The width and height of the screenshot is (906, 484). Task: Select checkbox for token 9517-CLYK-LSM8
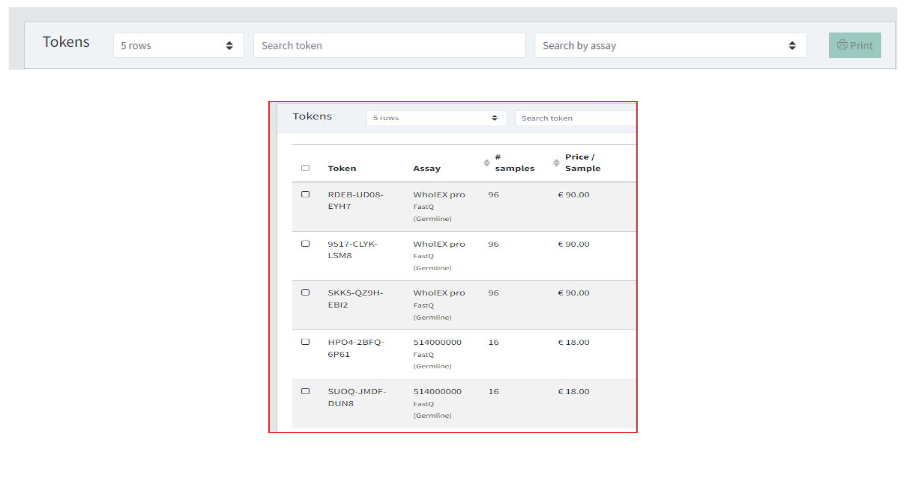coord(305,244)
